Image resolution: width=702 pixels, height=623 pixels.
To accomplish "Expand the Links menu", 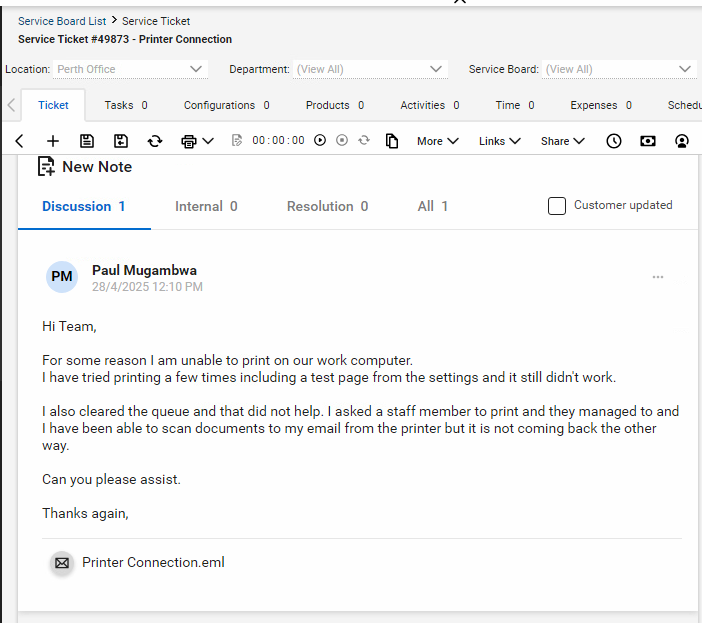I will coord(499,141).
